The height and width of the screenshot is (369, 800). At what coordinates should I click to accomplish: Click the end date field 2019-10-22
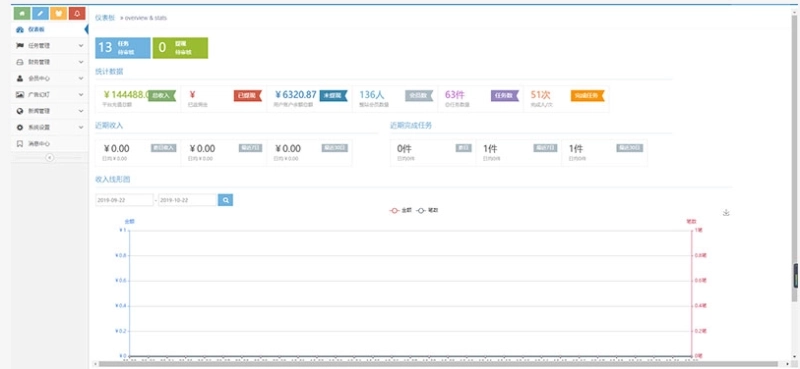pos(188,200)
